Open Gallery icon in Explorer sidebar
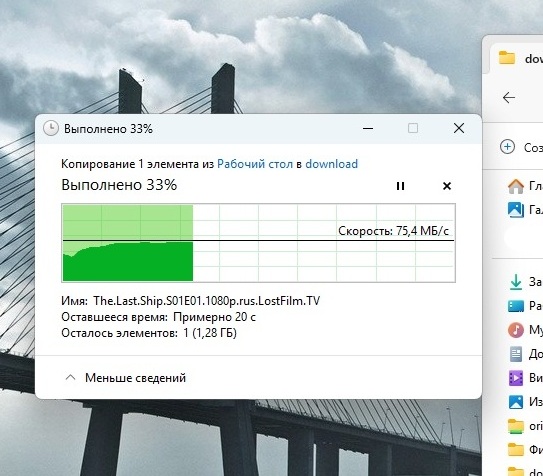The image size is (543, 476). pyautogui.click(x=516, y=209)
